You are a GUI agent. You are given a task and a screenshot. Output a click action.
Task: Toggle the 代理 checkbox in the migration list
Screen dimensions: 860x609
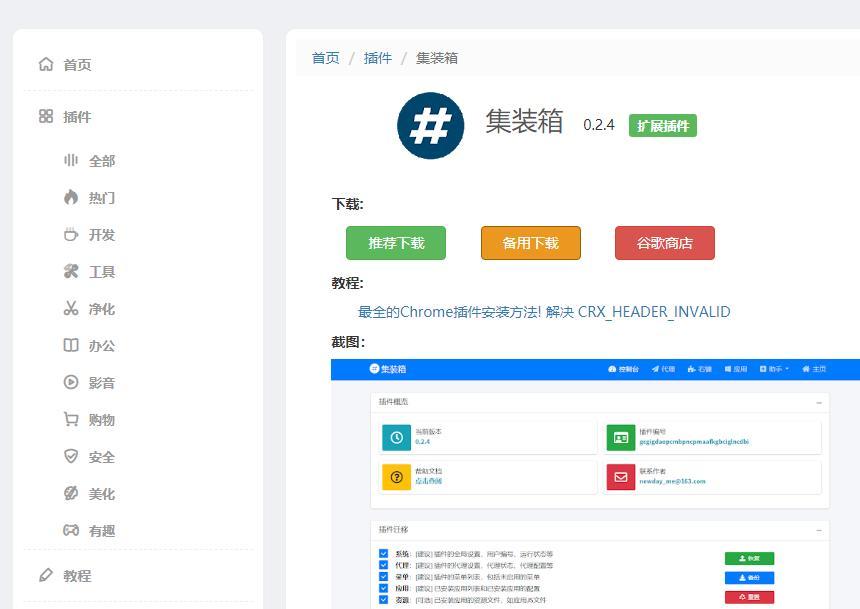click(x=383, y=565)
